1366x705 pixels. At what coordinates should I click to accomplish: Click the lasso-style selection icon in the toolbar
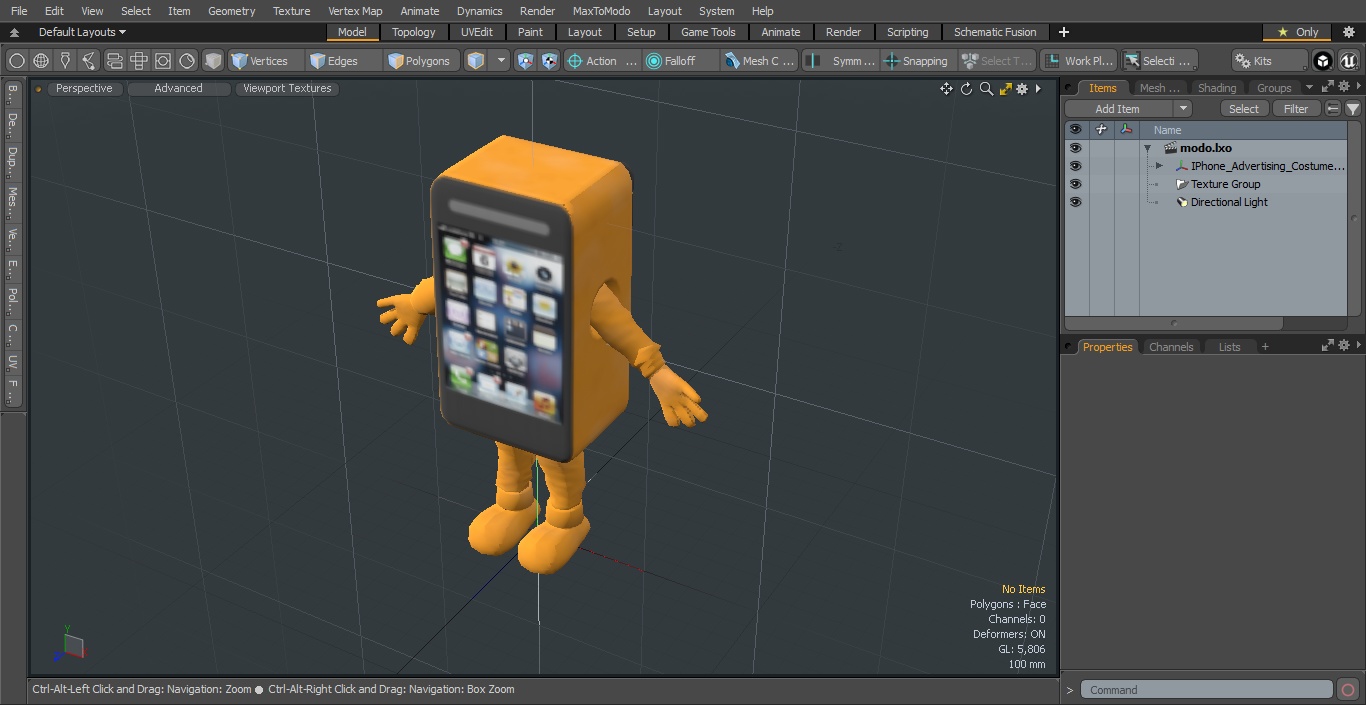[89, 61]
